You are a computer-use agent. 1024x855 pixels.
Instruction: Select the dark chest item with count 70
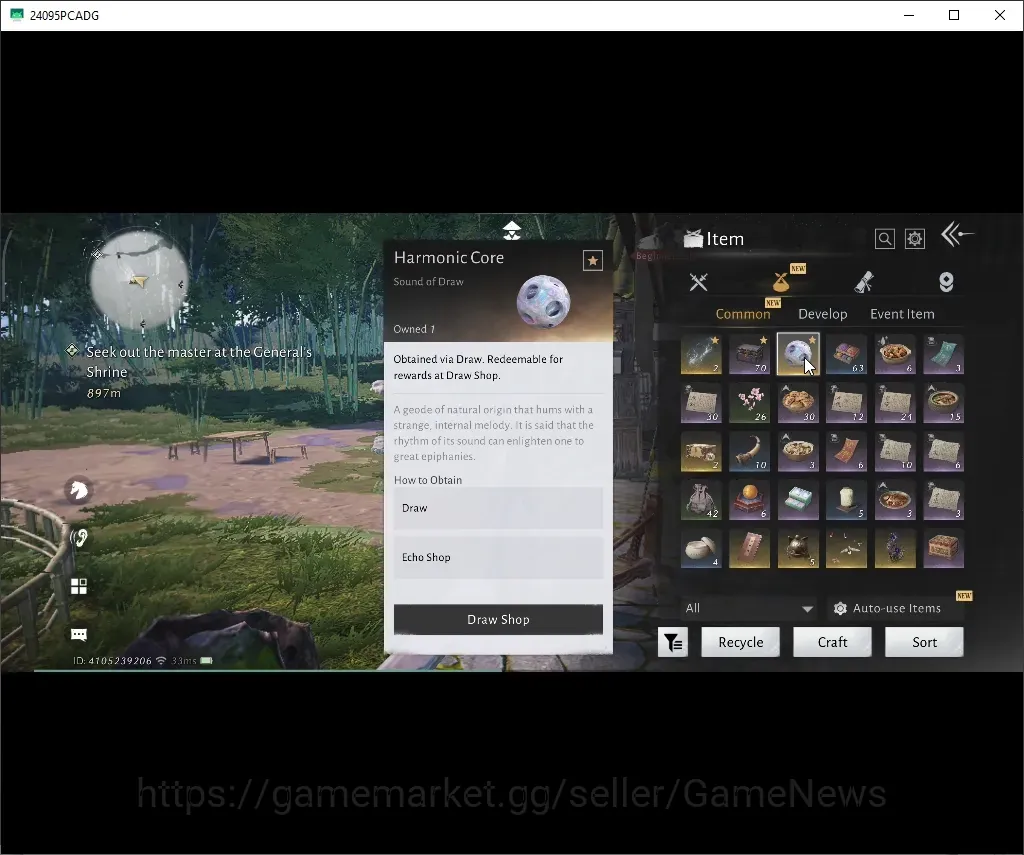click(749, 354)
